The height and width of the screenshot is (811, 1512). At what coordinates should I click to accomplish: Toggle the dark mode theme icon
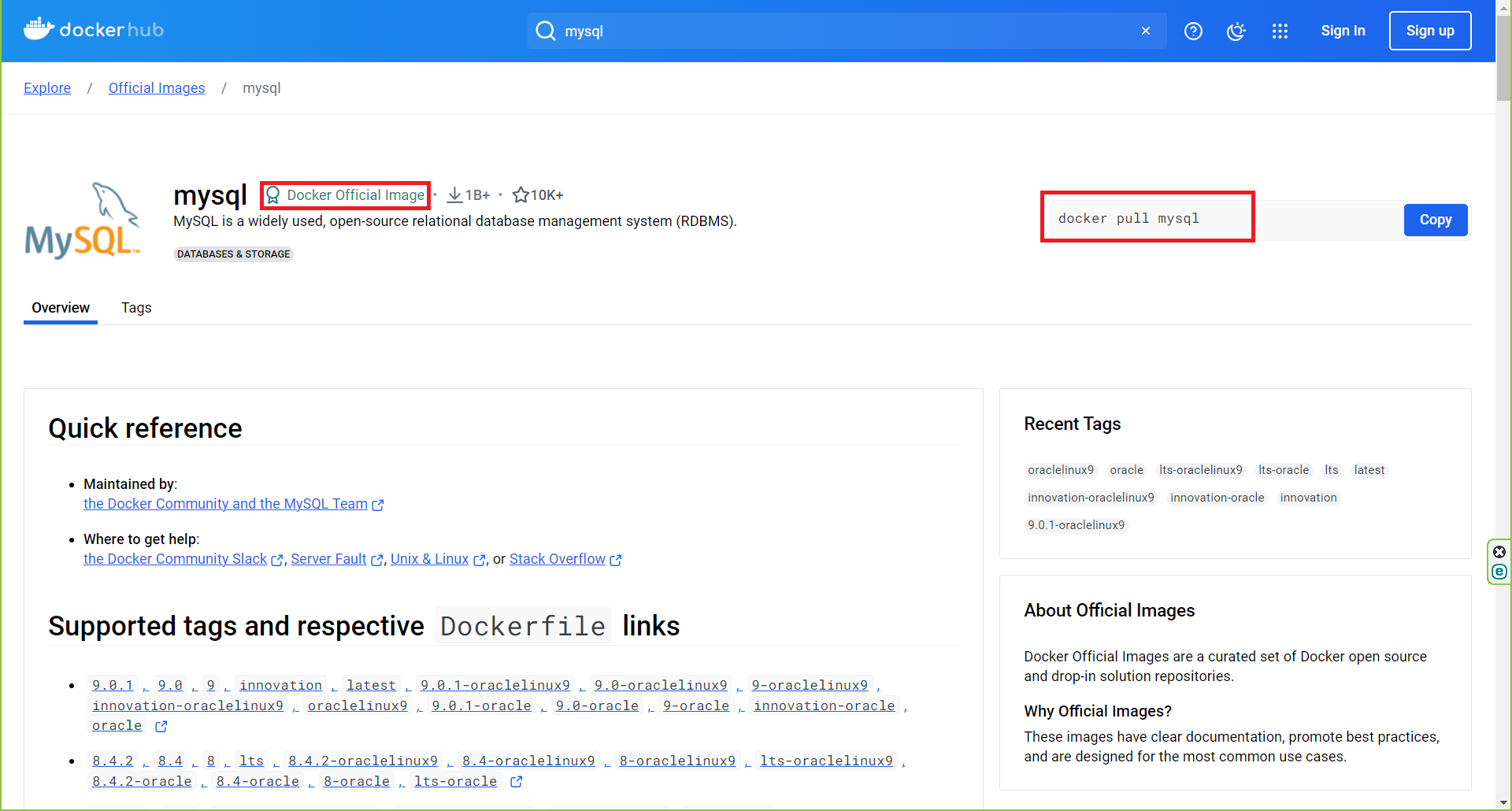pyautogui.click(x=1236, y=31)
